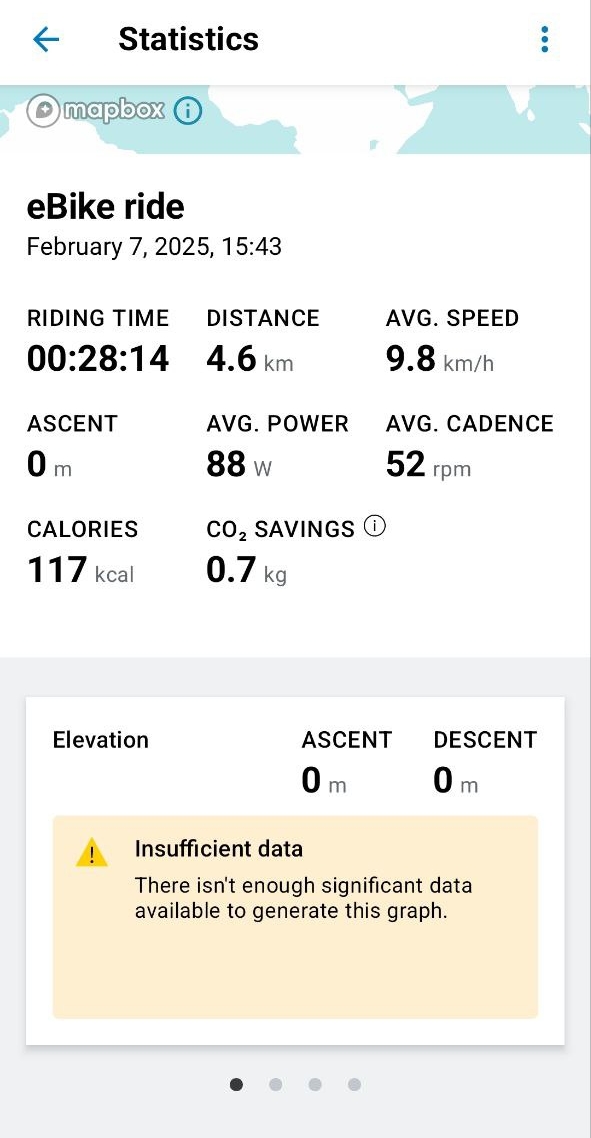This screenshot has height=1138, width=591.
Task: Tap the yellow warning triangle icon
Action: click(x=91, y=853)
